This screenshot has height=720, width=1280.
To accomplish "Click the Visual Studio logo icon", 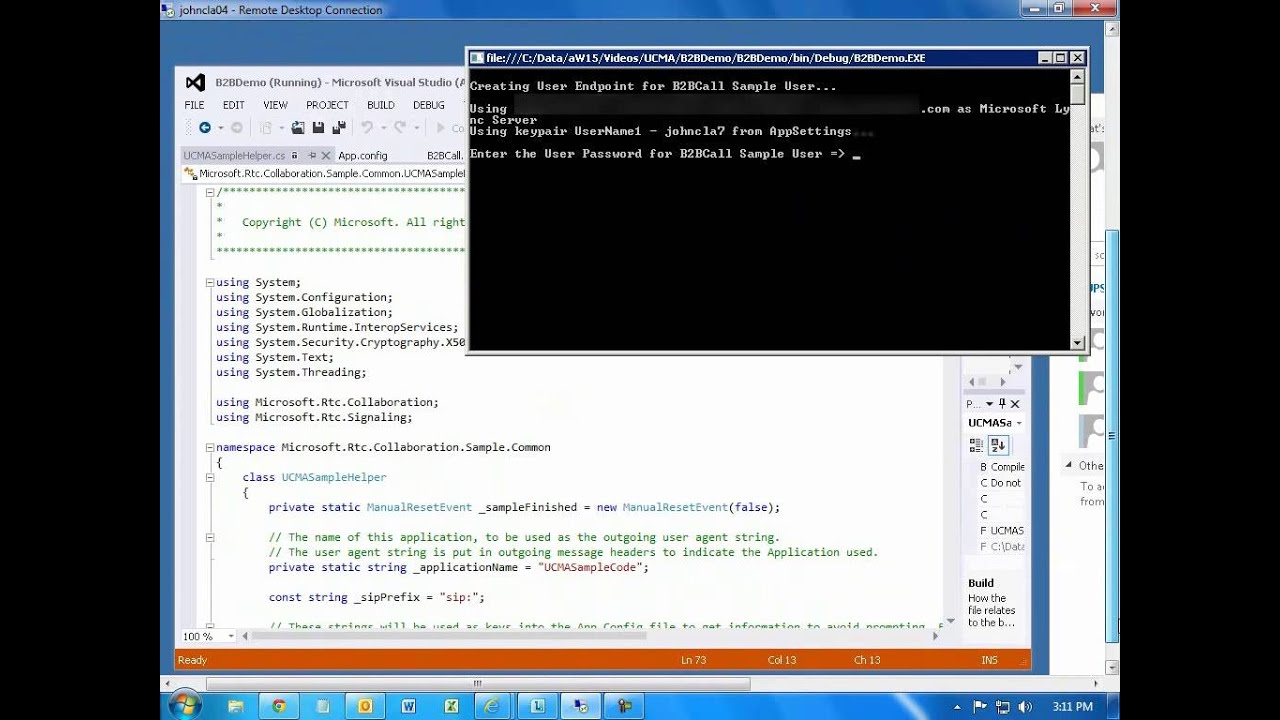I will (x=196, y=83).
